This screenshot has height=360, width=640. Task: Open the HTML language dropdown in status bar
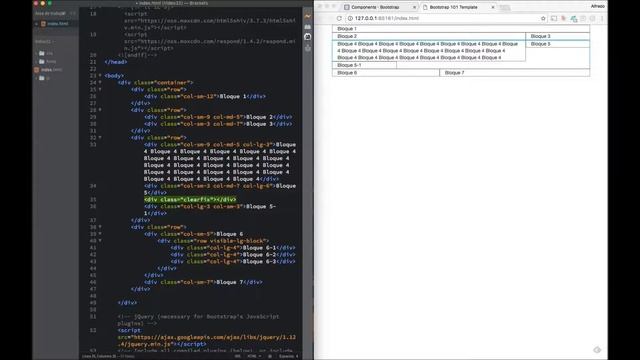[254, 356]
